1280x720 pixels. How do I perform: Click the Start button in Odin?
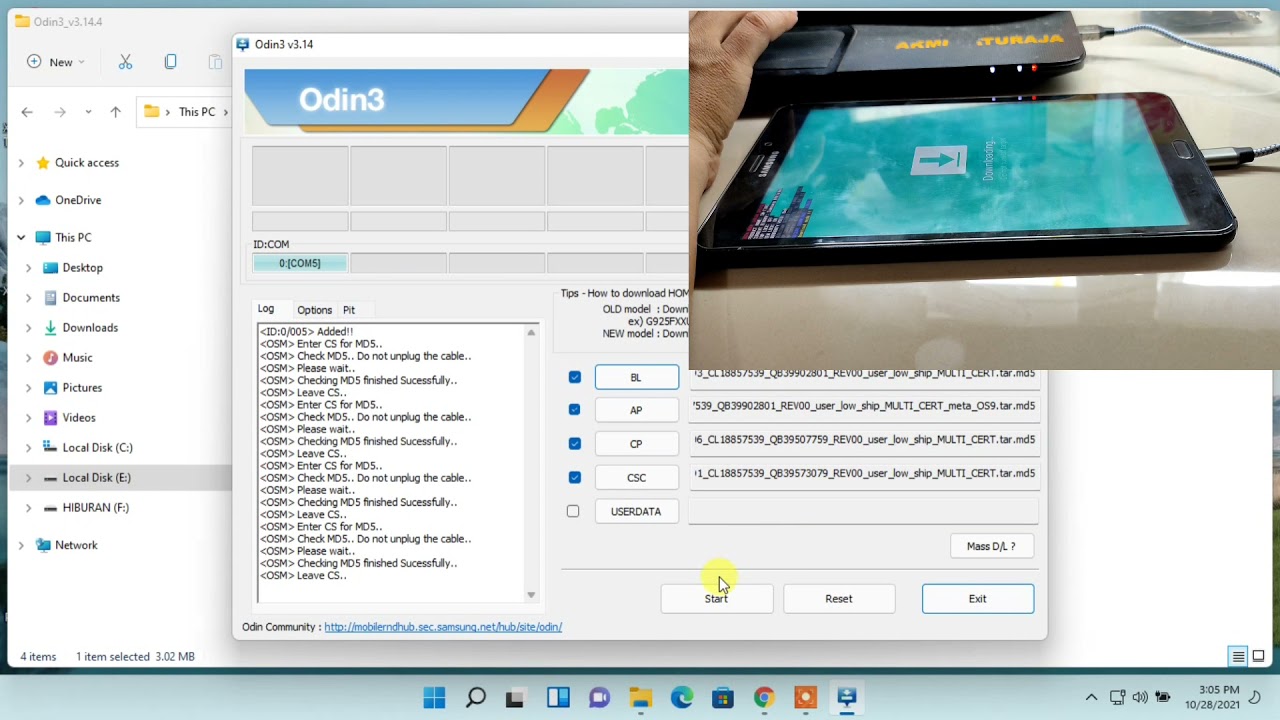(716, 599)
